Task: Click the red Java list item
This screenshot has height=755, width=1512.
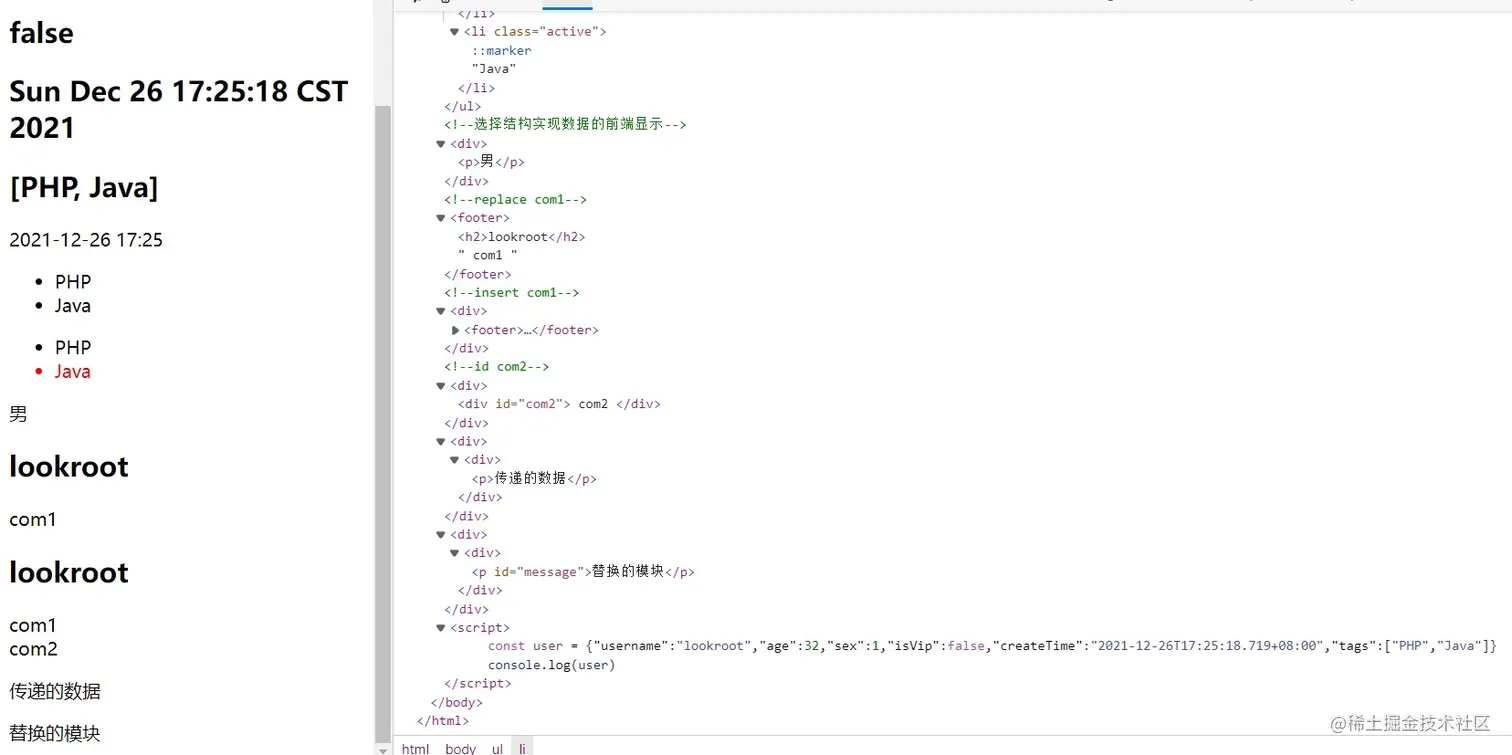Action: tap(72, 372)
